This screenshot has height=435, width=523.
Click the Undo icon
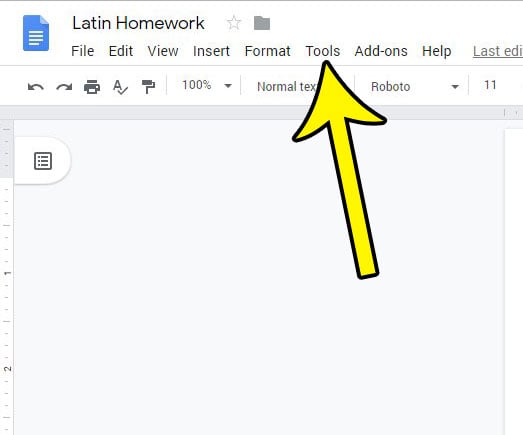pyautogui.click(x=36, y=87)
